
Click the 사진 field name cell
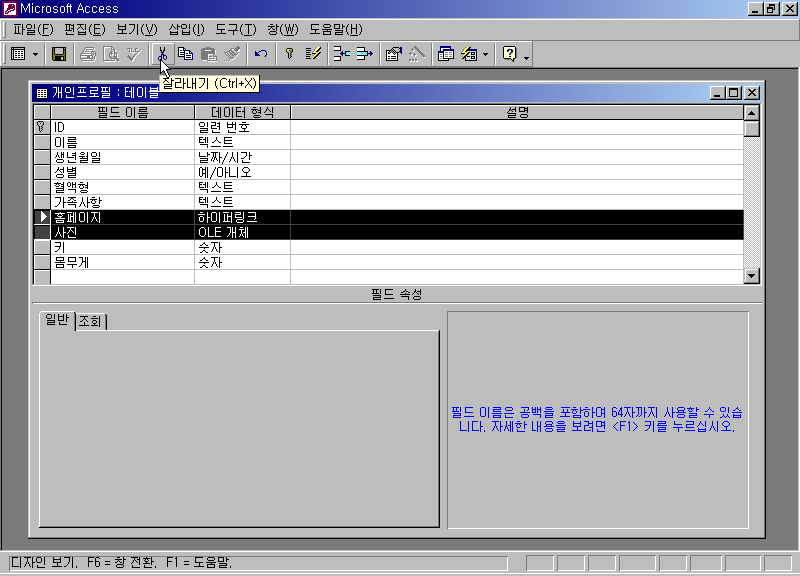(122, 232)
